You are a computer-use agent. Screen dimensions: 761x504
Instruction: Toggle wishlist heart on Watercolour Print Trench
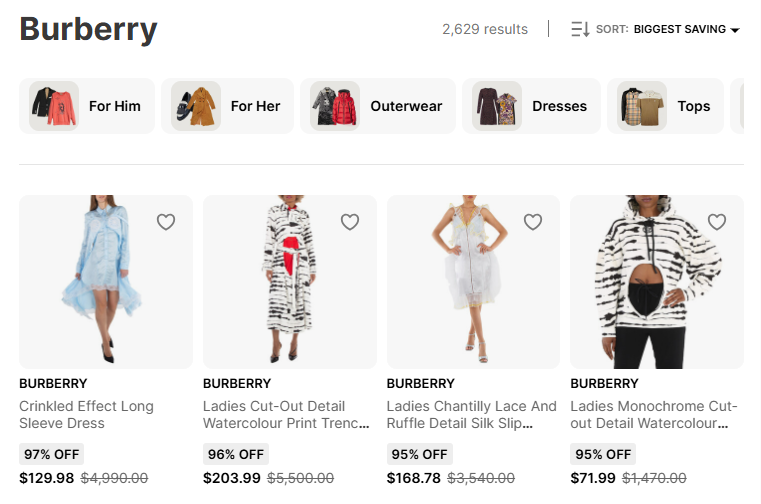coord(350,222)
